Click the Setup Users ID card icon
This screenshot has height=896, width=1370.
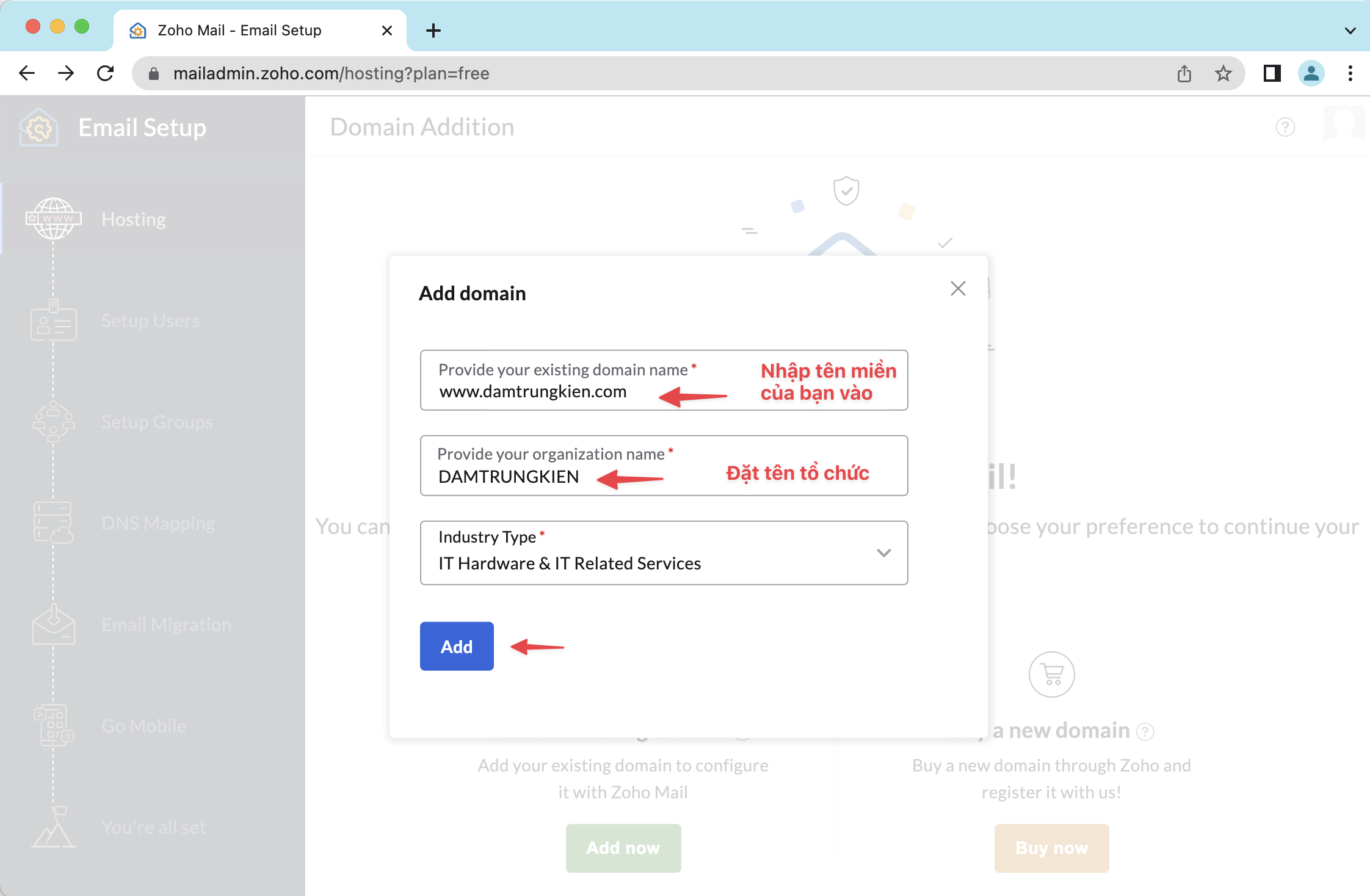coord(54,320)
